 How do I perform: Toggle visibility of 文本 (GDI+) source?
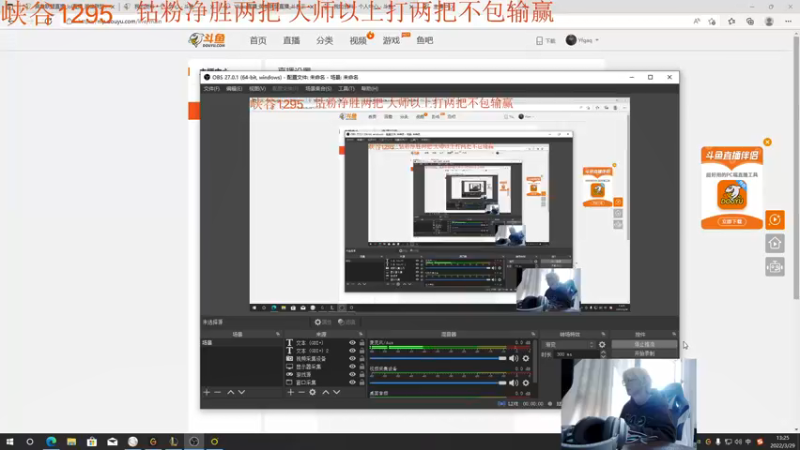tap(352, 343)
